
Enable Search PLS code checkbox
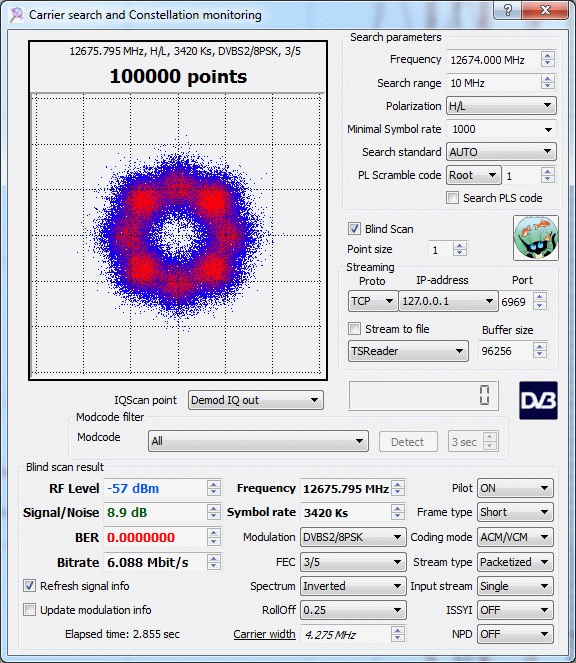pos(452,197)
